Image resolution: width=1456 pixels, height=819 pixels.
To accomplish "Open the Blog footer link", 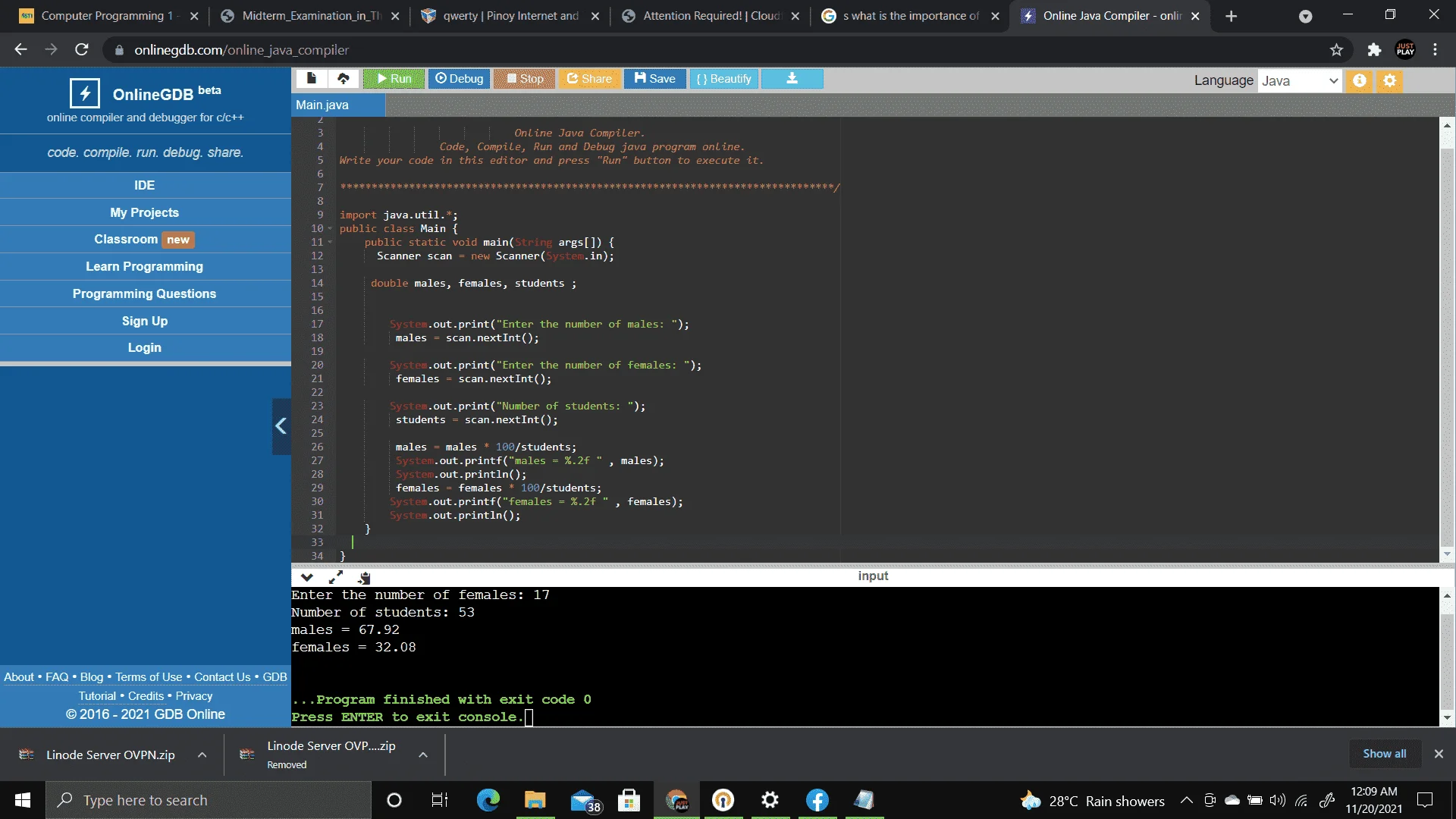I will 92,676.
